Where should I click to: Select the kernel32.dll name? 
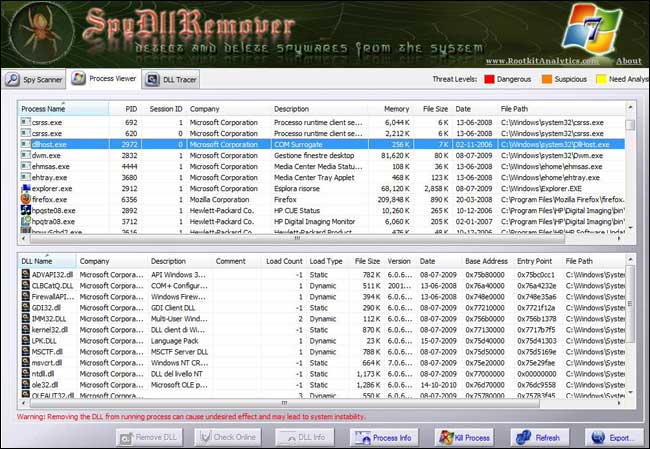tap(50, 330)
